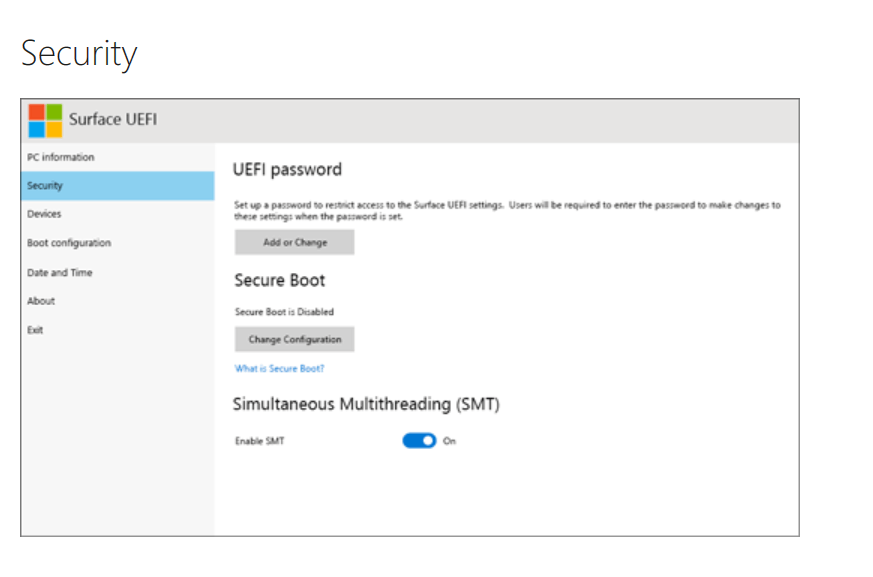Click the large Security page title
Screen dimensions: 873x577
tap(79, 54)
